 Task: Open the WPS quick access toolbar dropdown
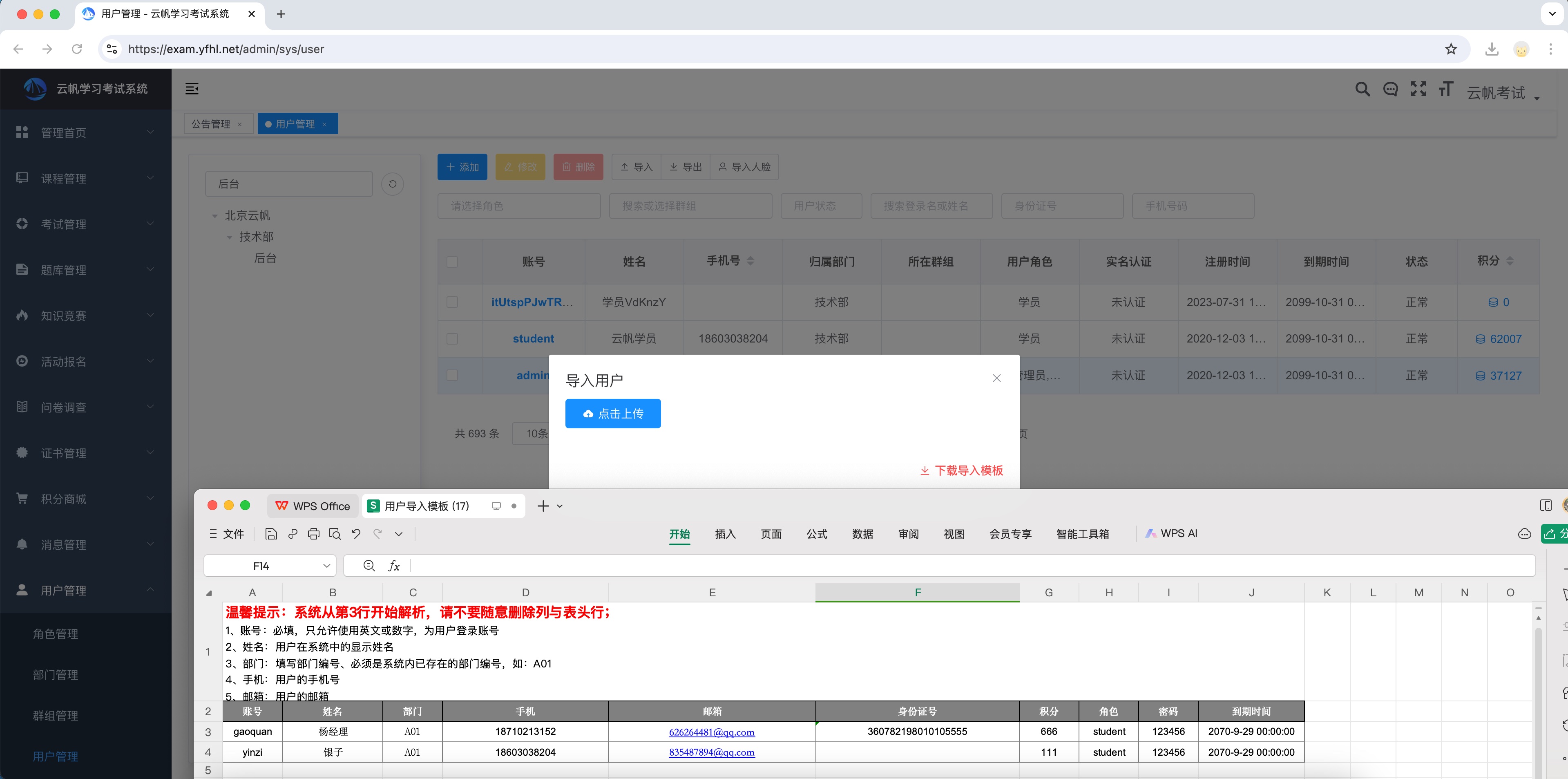399,534
